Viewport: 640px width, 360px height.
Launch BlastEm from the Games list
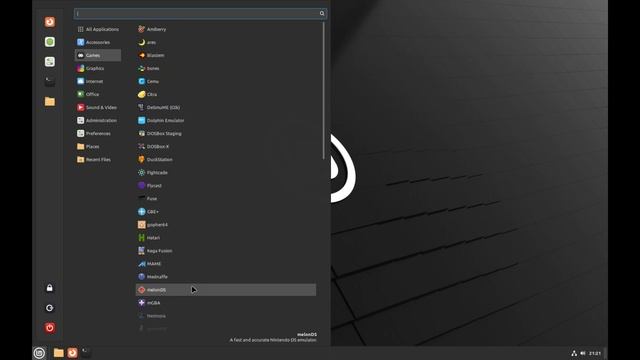coord(226,56)
